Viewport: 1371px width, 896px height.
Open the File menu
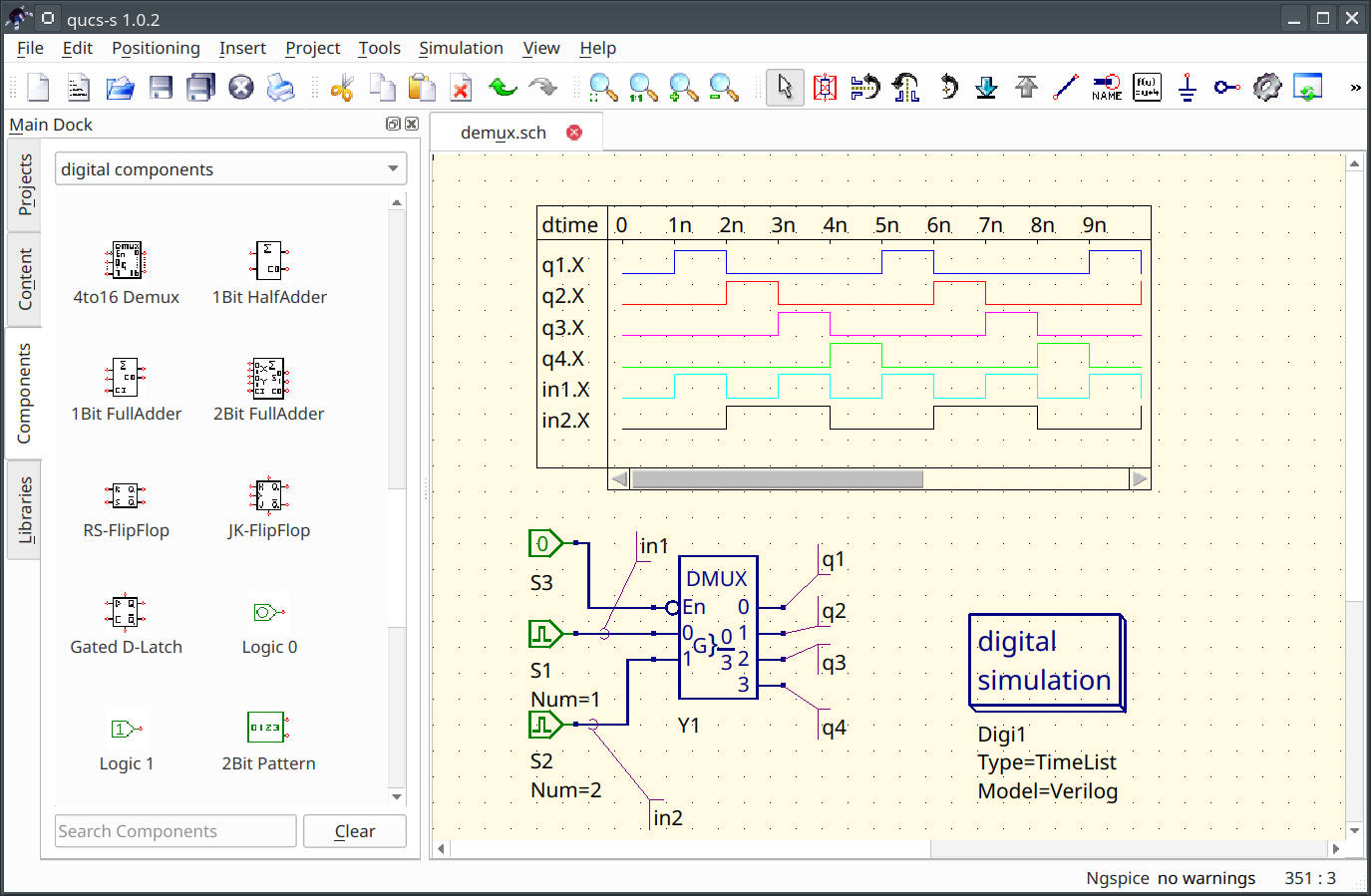coord(30,48)
